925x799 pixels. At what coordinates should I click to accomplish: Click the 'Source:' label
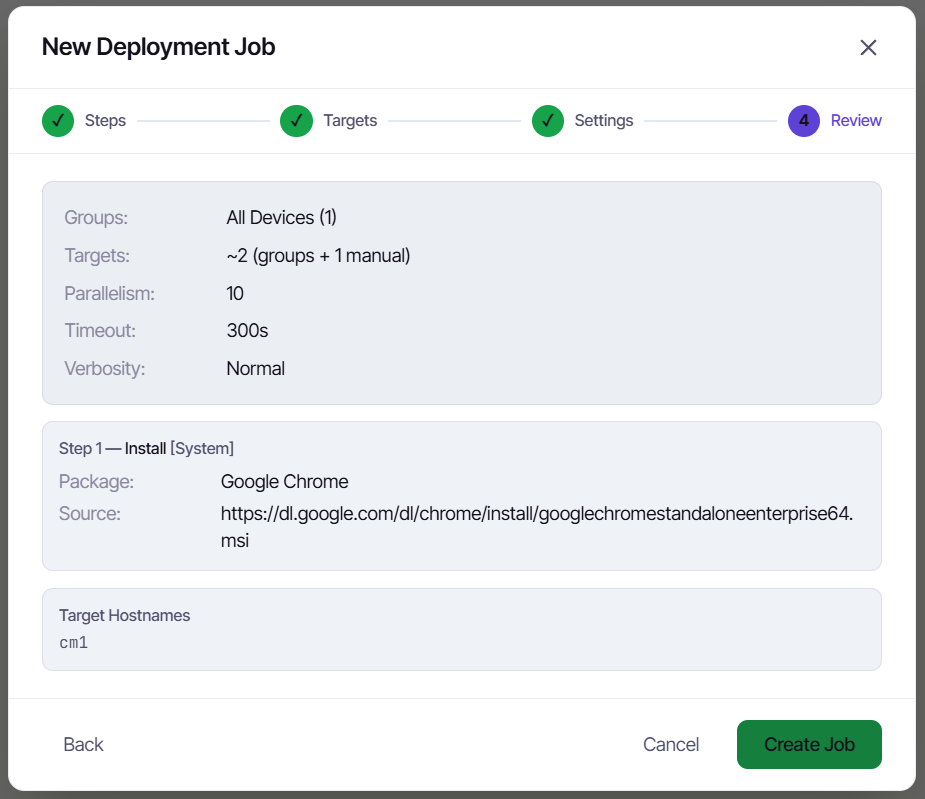(x=90, y=513)
